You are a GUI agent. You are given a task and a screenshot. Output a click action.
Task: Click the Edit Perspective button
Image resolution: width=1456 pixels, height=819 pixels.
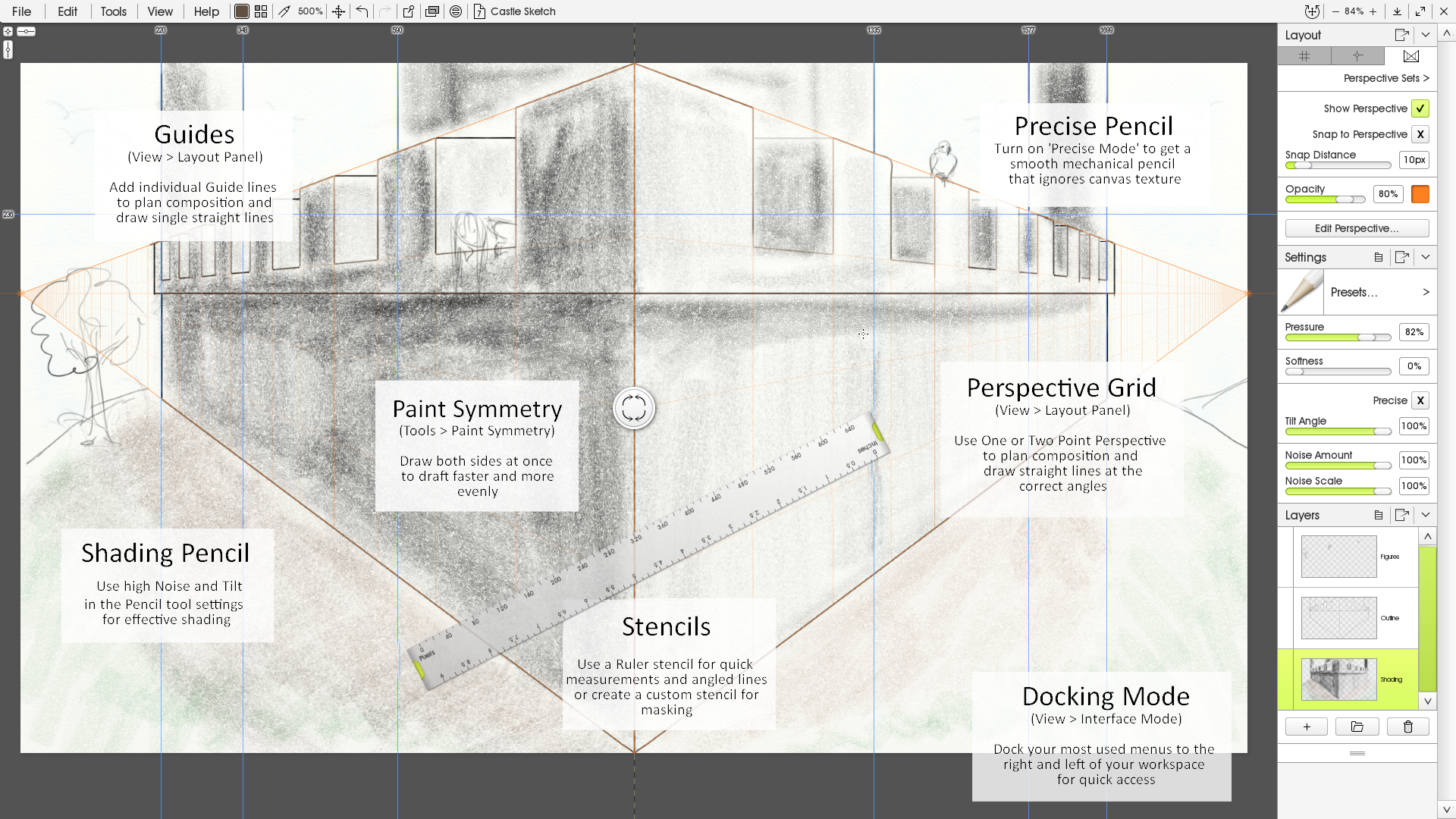pos(1357,228)
